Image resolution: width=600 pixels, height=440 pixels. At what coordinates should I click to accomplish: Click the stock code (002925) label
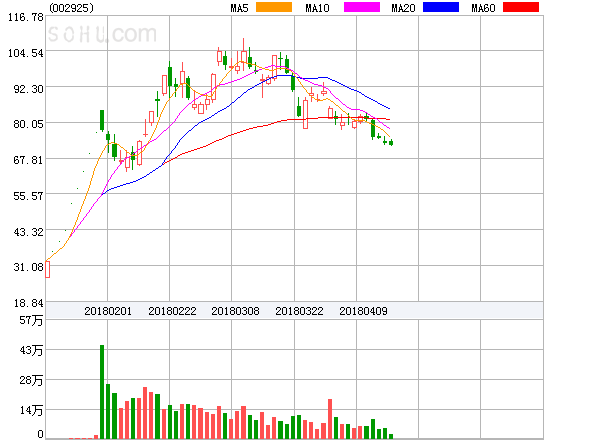coord(71,8)
